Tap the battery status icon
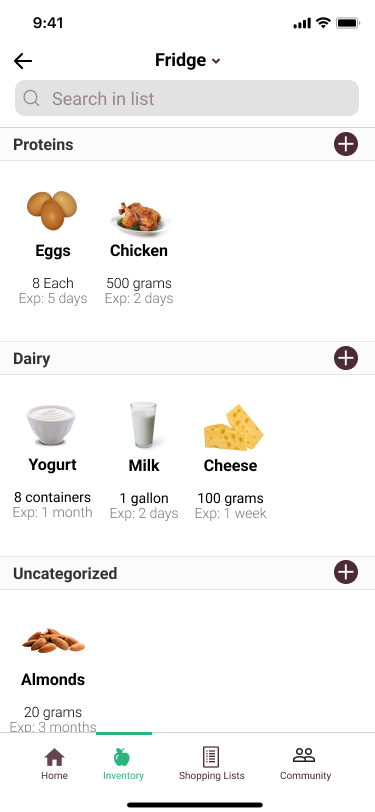The image size is (375, 812). [x=348, y=23]
